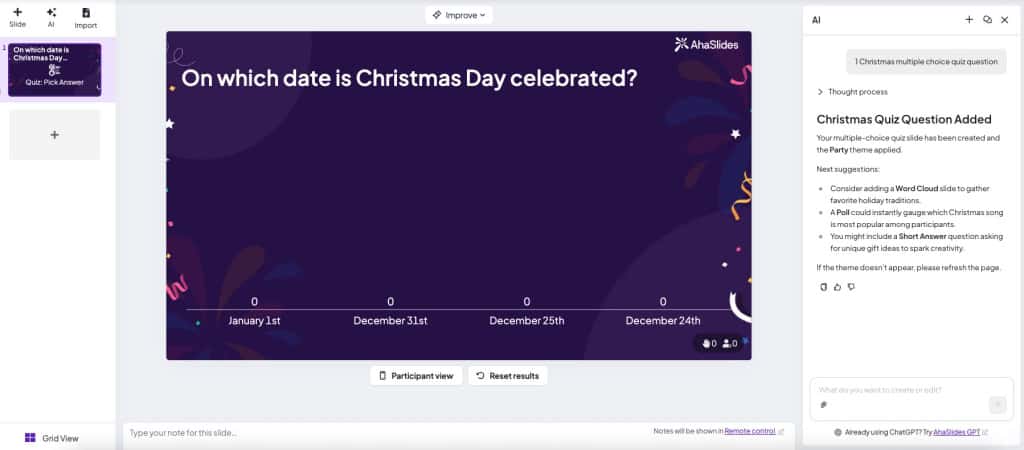Viewport: 1024px width, 450px height.
Task: Click the Import file icon
Action: point(86,16)
